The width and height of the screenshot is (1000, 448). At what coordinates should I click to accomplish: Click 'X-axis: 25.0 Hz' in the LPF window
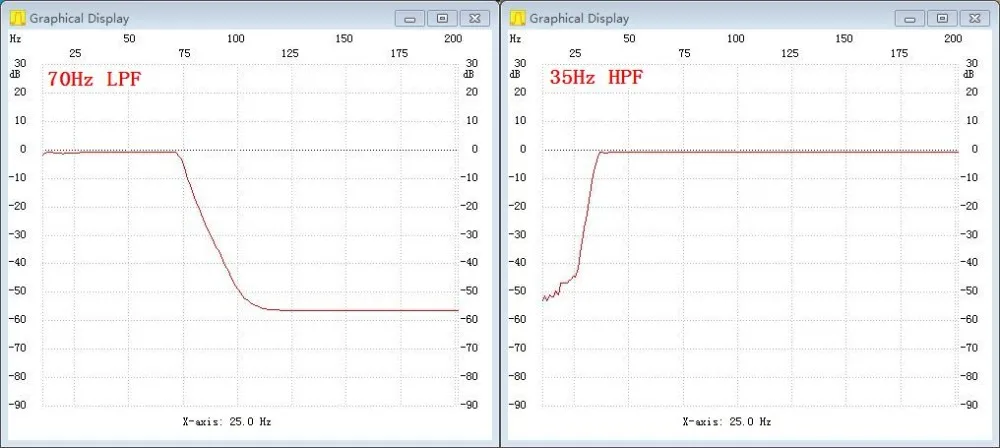(x=227, y=422)
